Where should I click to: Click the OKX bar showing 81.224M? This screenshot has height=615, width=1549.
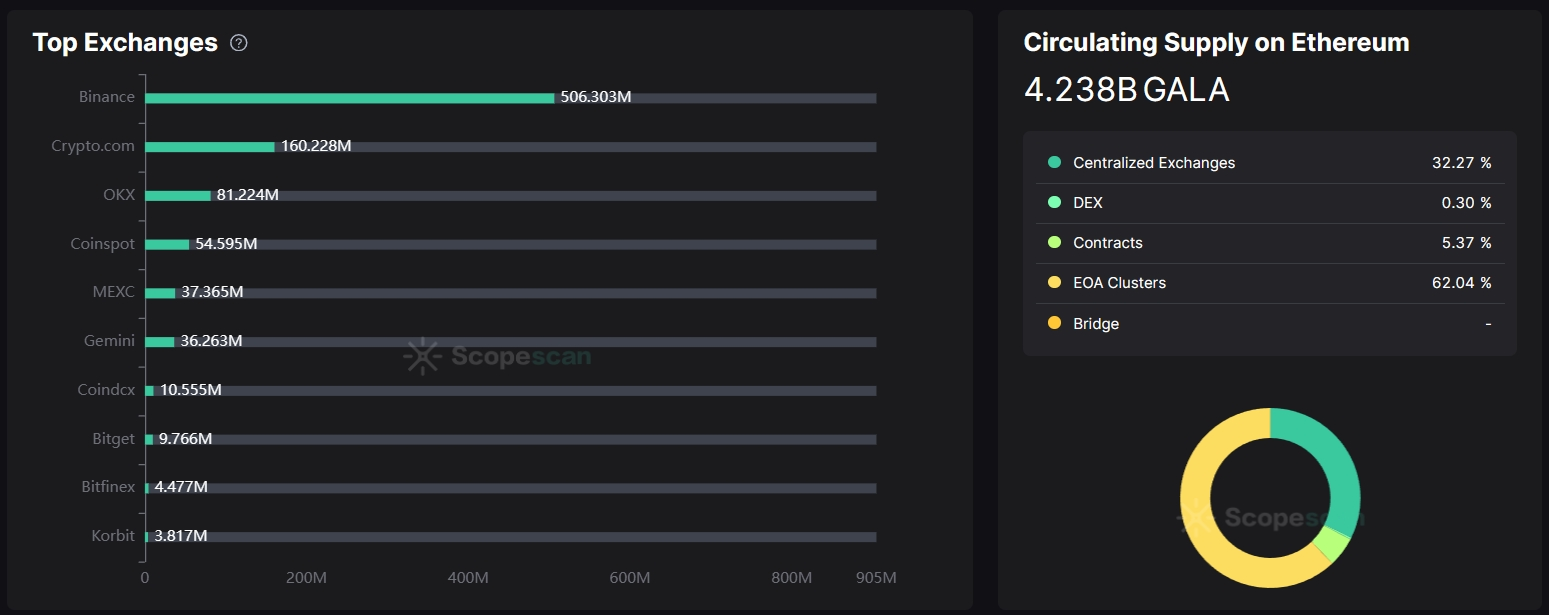tap(178, 195)
